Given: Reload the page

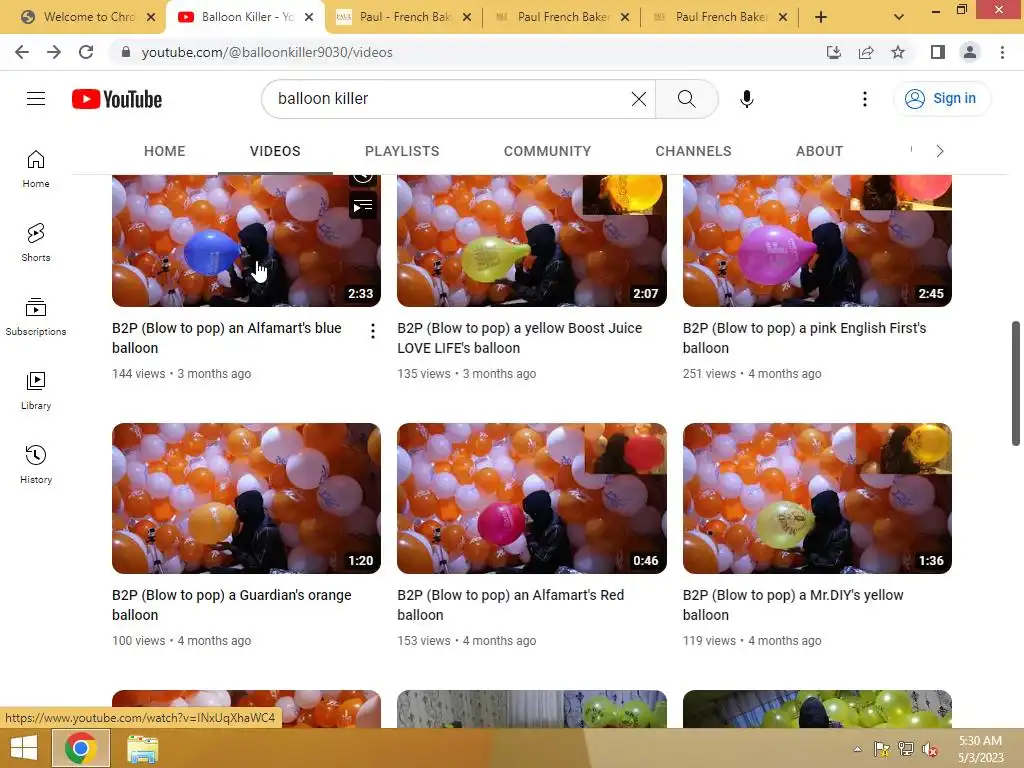Looking at the screenshot, I should 86,52.
